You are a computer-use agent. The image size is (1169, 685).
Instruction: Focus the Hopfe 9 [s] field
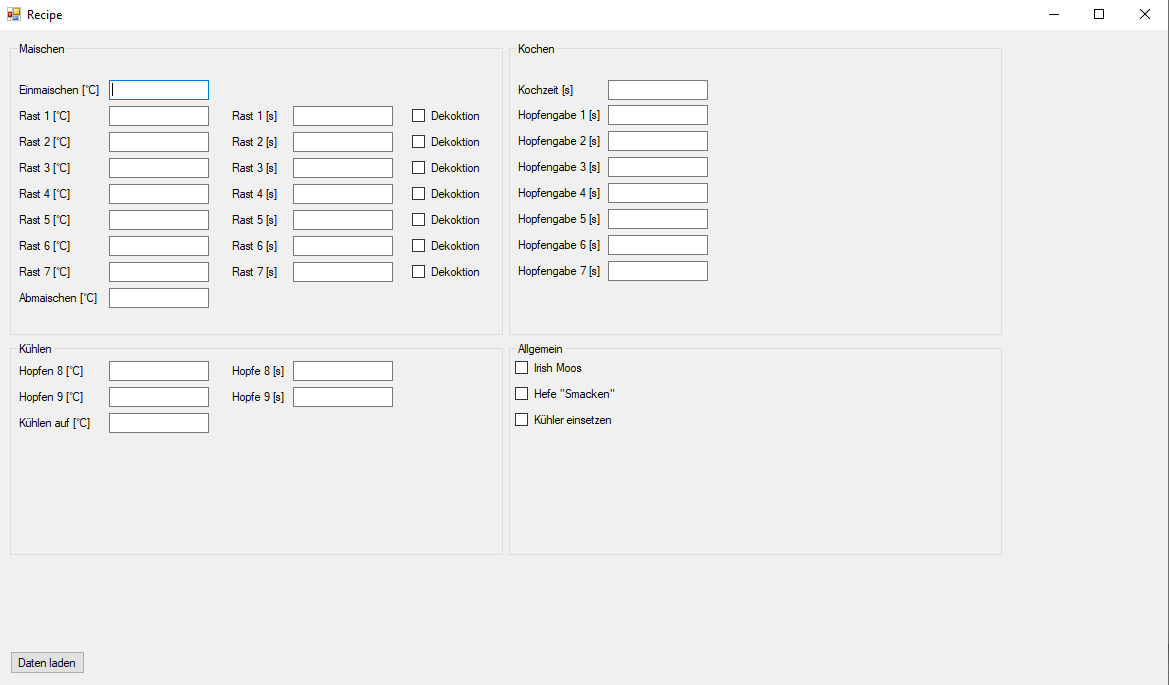pos(343,397)
